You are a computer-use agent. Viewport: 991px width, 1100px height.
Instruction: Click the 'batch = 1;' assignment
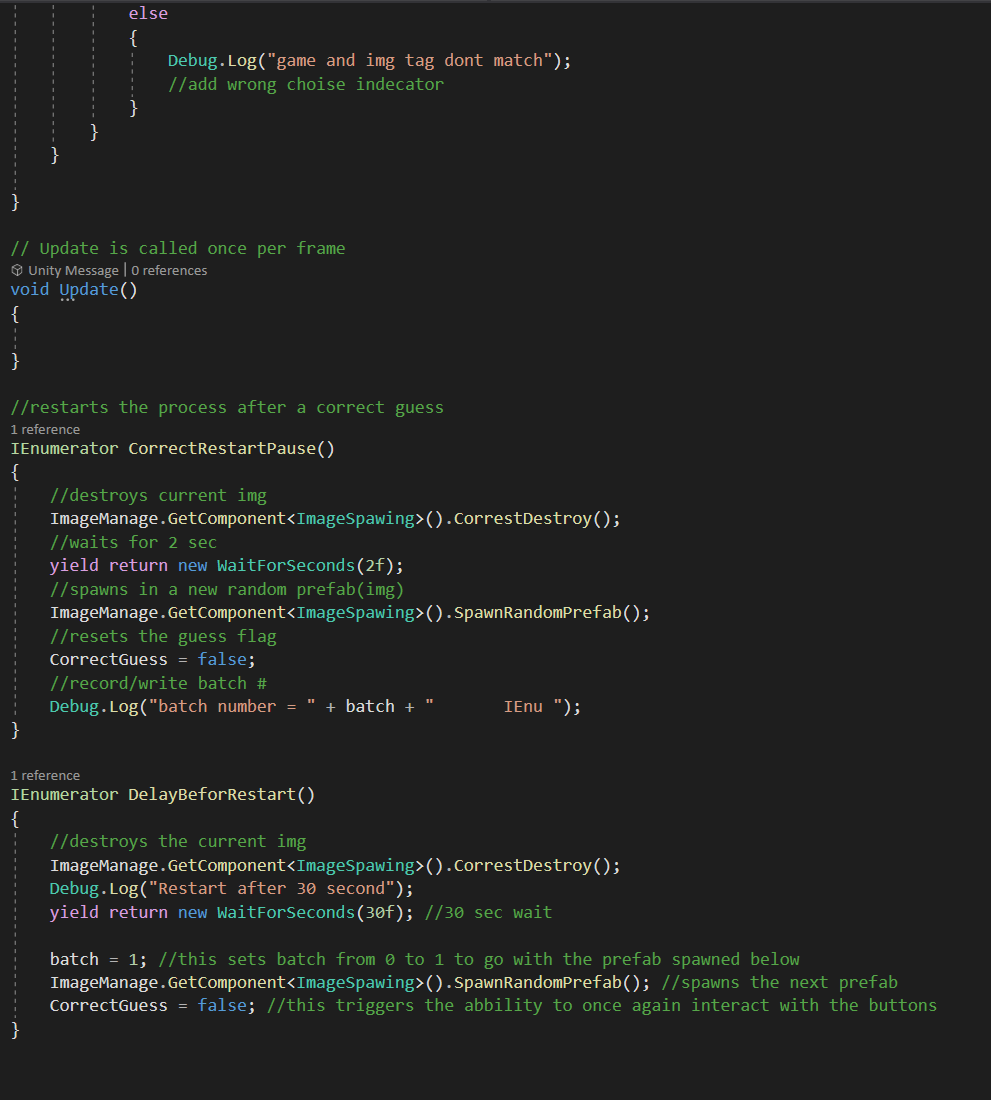click(x=99, y=960)
